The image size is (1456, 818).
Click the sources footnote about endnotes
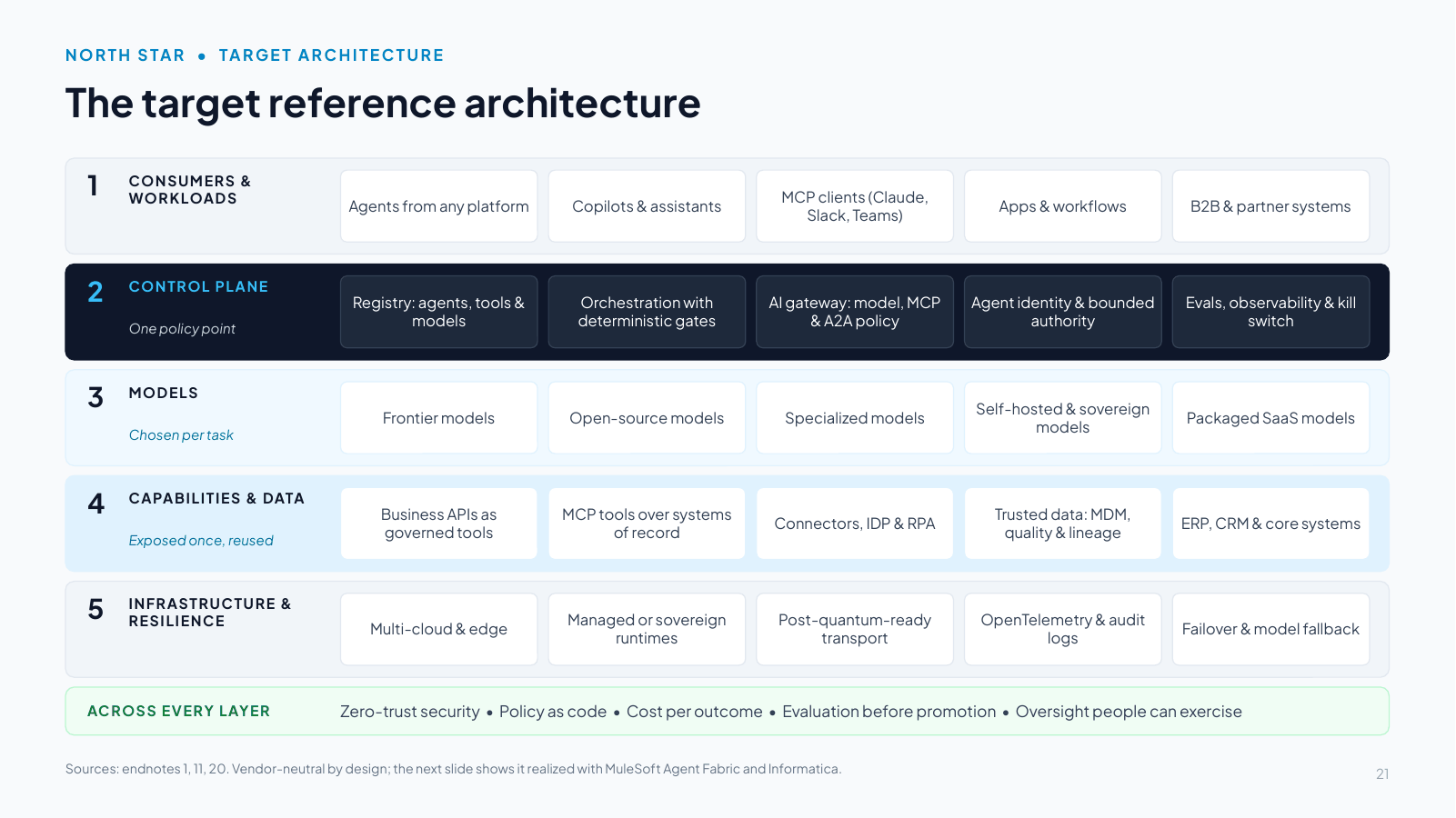(x=453, y=769)
